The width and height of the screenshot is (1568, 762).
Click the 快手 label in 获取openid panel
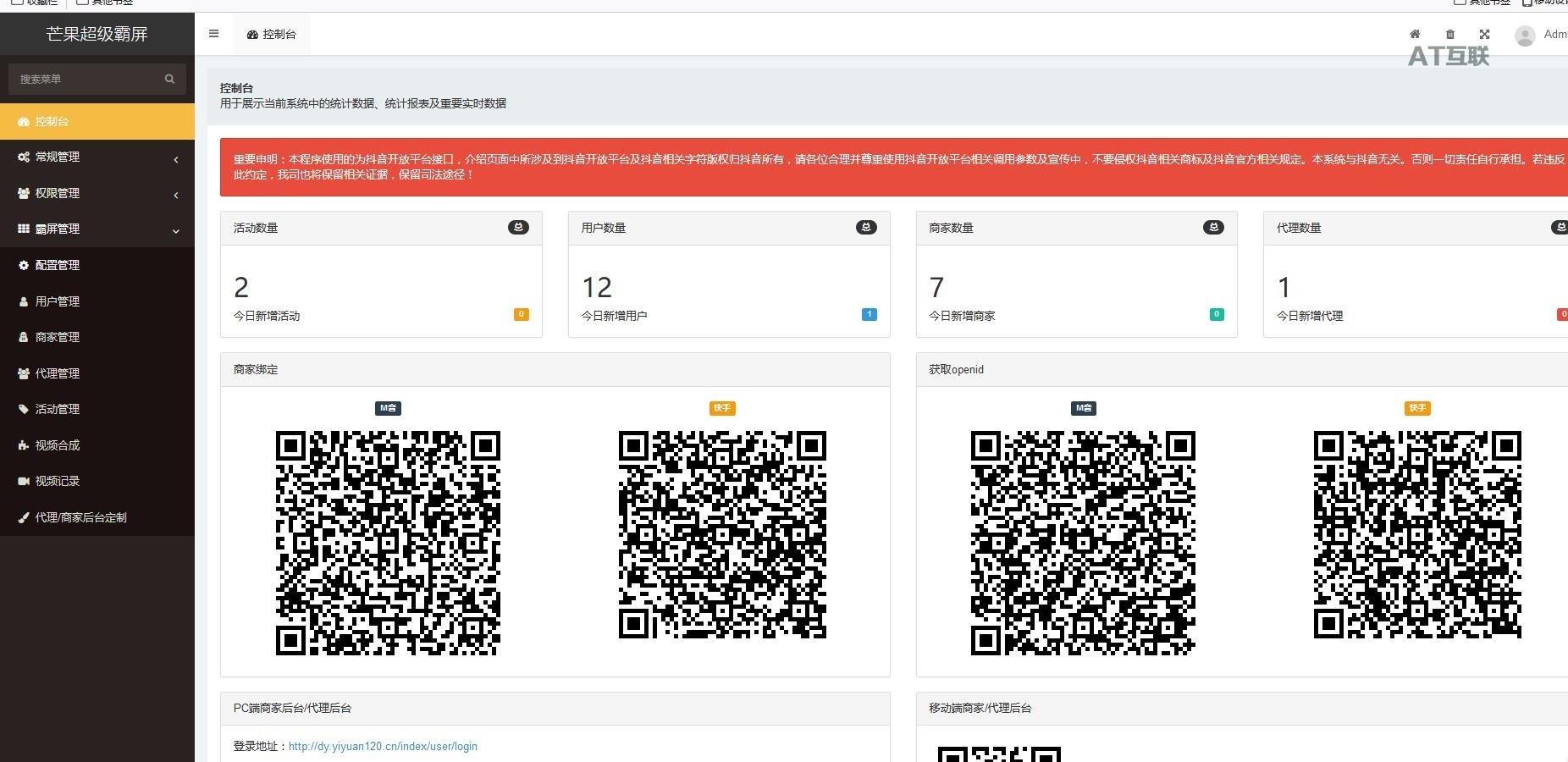(1417, 408)
